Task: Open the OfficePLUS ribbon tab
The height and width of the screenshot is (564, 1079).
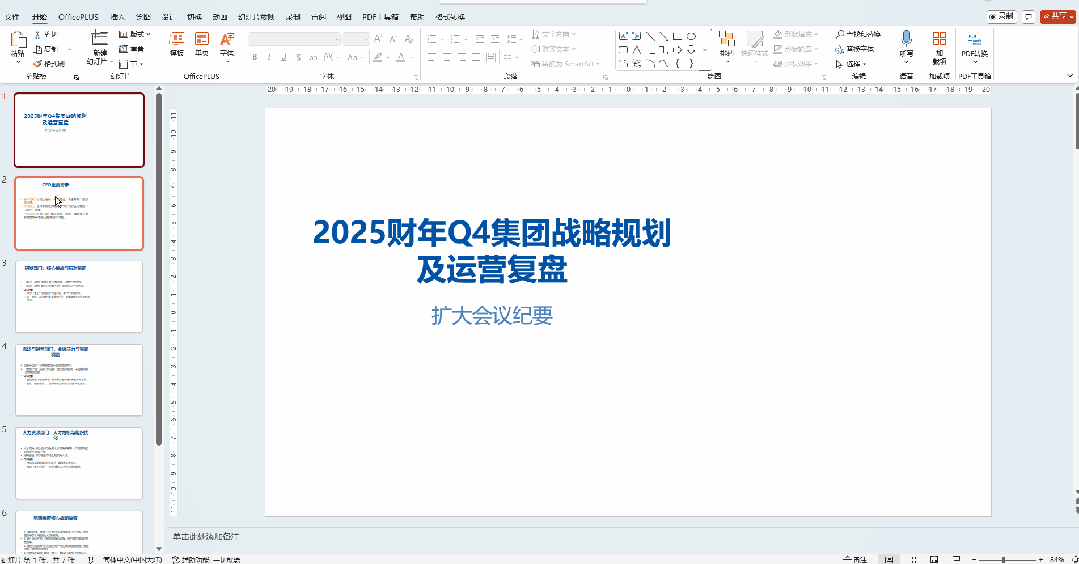Action: point(78,17)
